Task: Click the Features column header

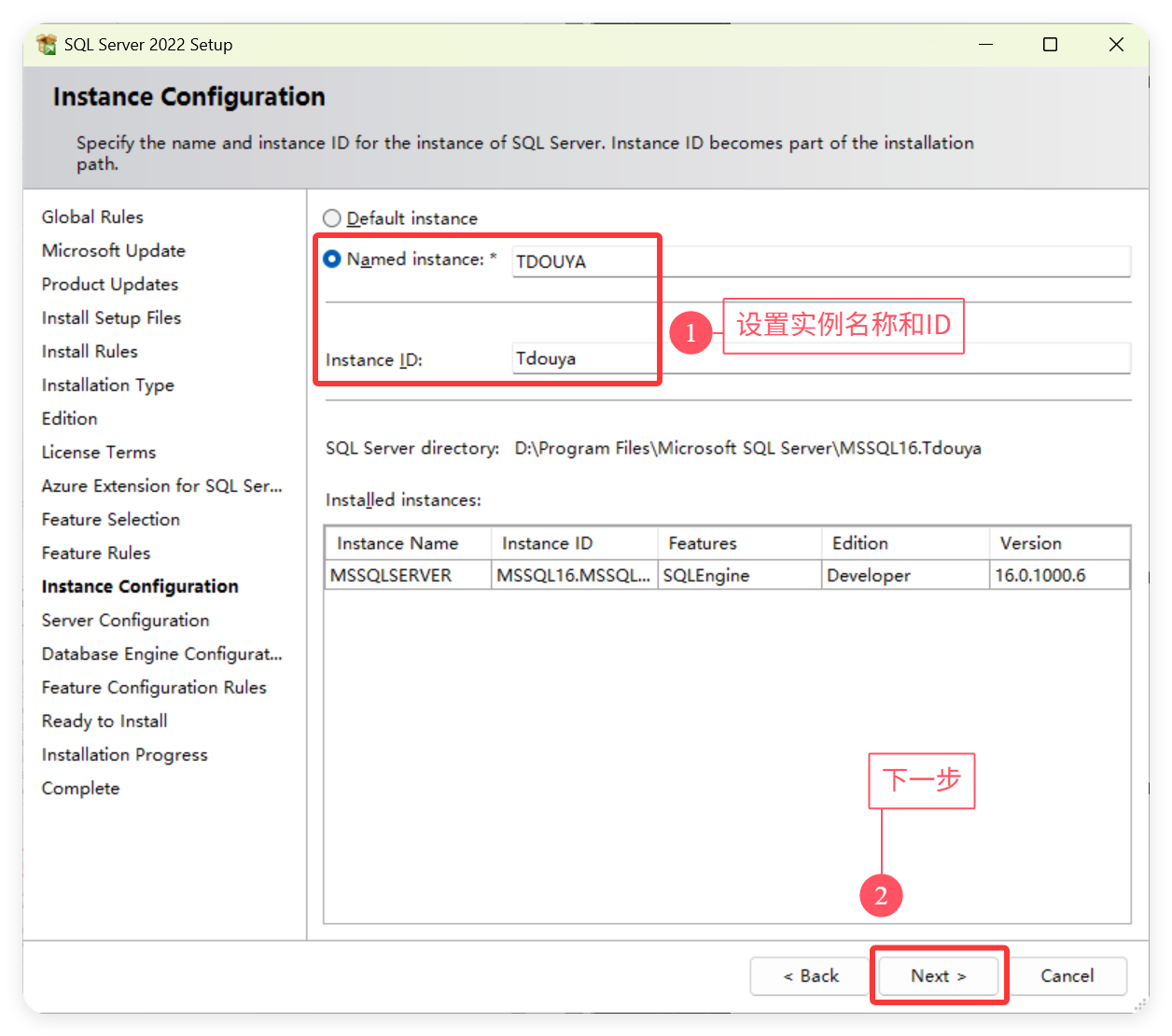Action: coord(739,543)
